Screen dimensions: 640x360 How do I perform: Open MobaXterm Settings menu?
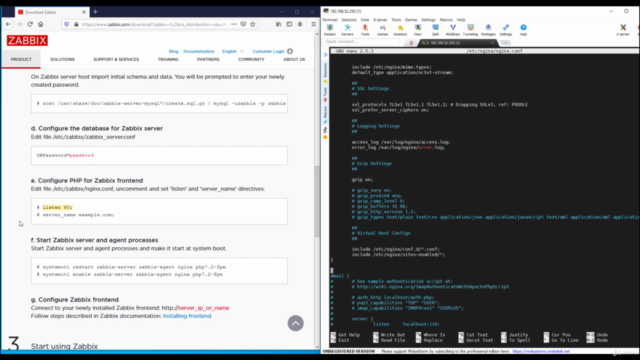[x=428, y=20]
